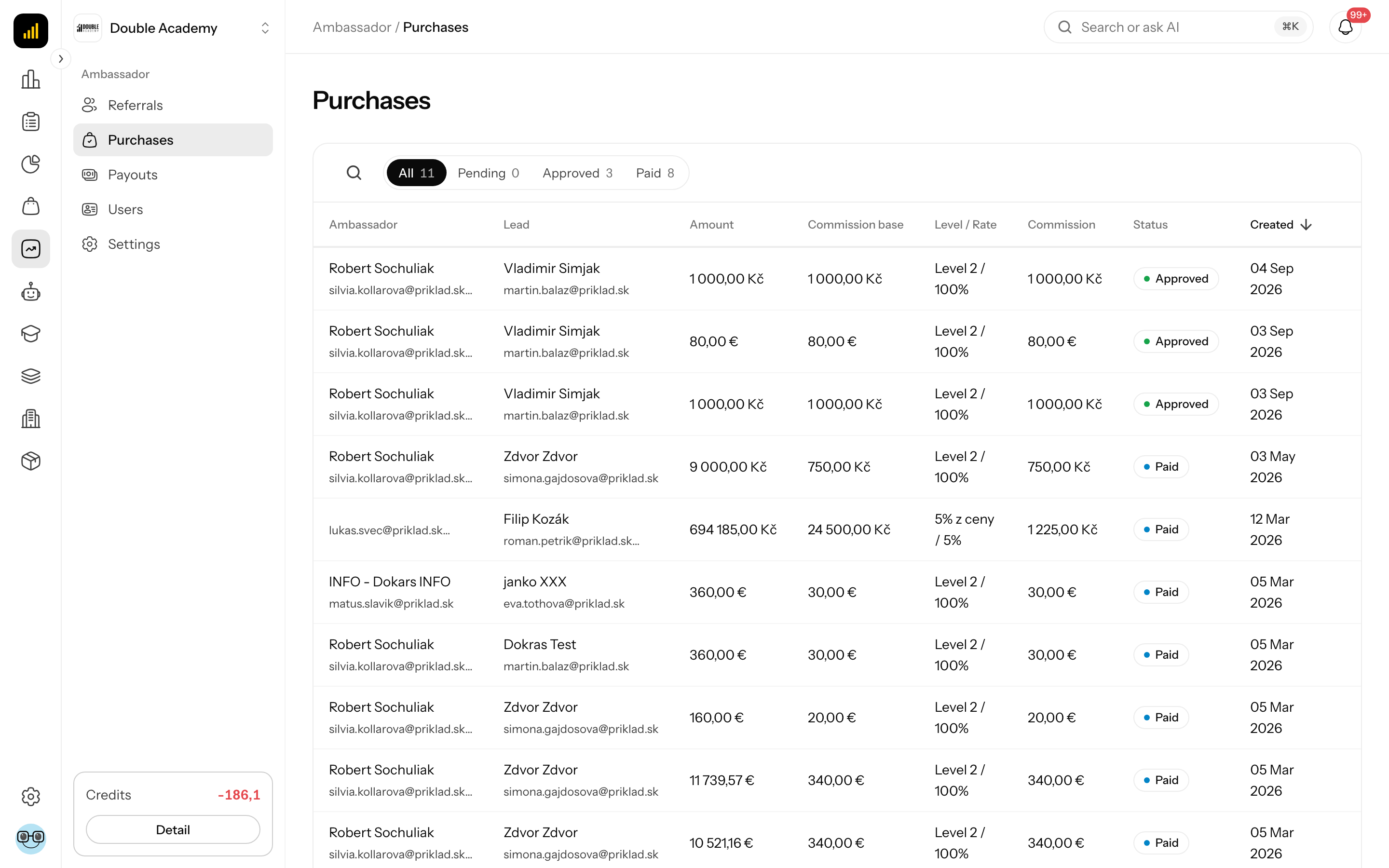Sort by the Created column

[x=1280, y=224]
